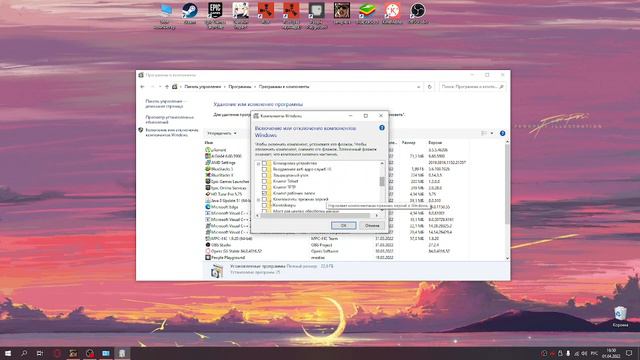Tick Клиент TFTP checkbox

click(x=264, y=187)
